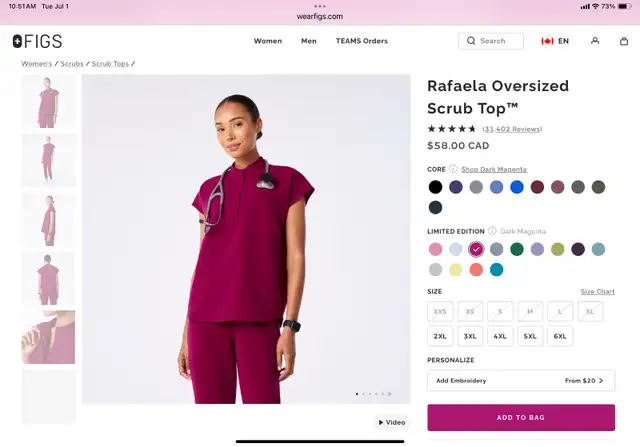Select size 4XL

coord(500,336)
